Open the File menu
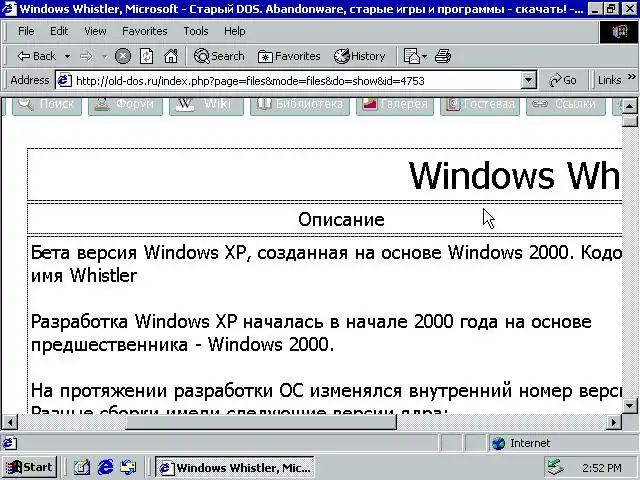The image size is (640, 480). pyautogui.click(x=26, y=31)
